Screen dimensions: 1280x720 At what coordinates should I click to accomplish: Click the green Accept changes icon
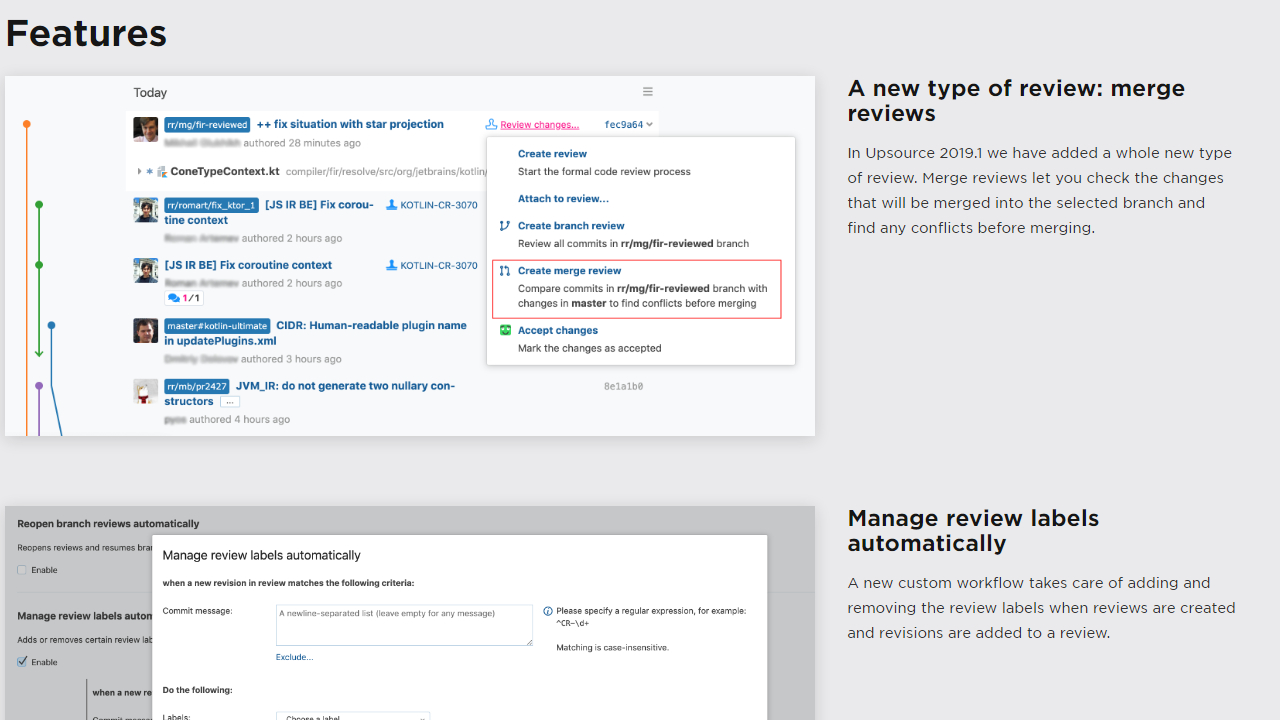505,331
